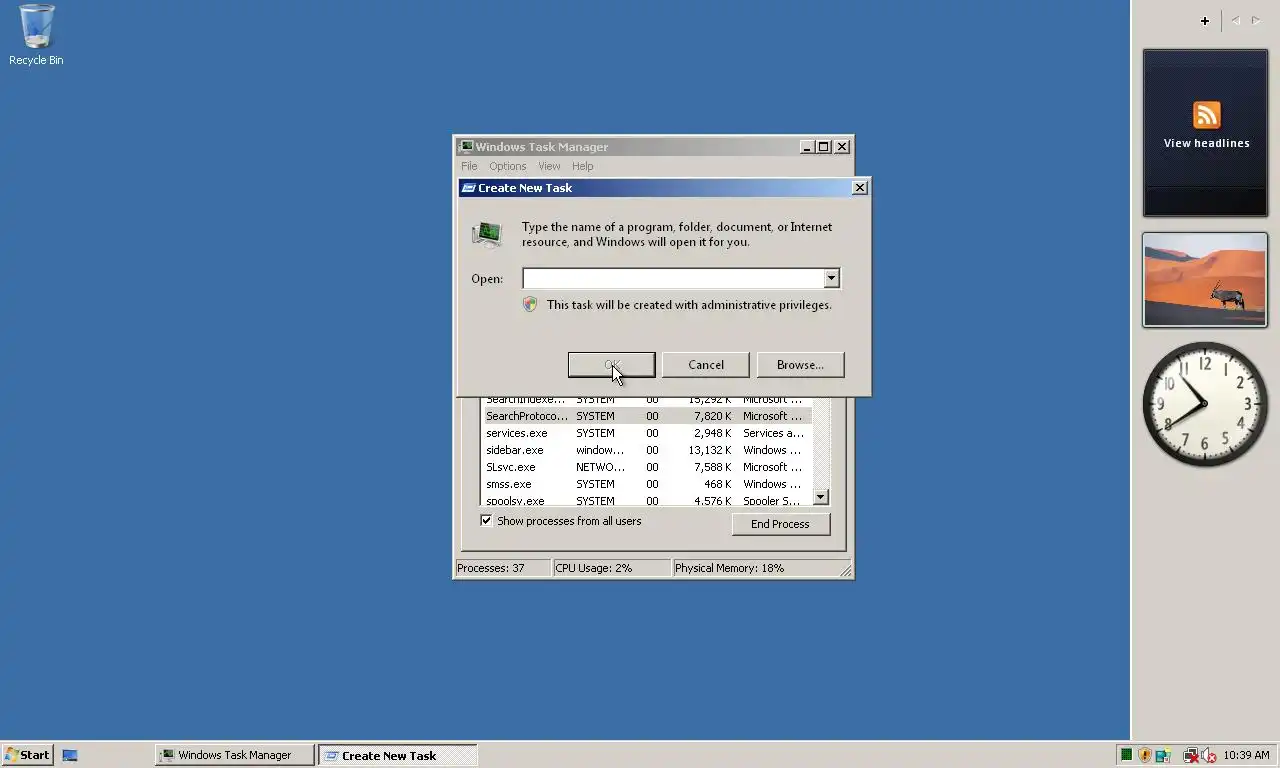Screen dimensions: 1280x768
Task: Click the Browse... button
Action: pos(800,365)
